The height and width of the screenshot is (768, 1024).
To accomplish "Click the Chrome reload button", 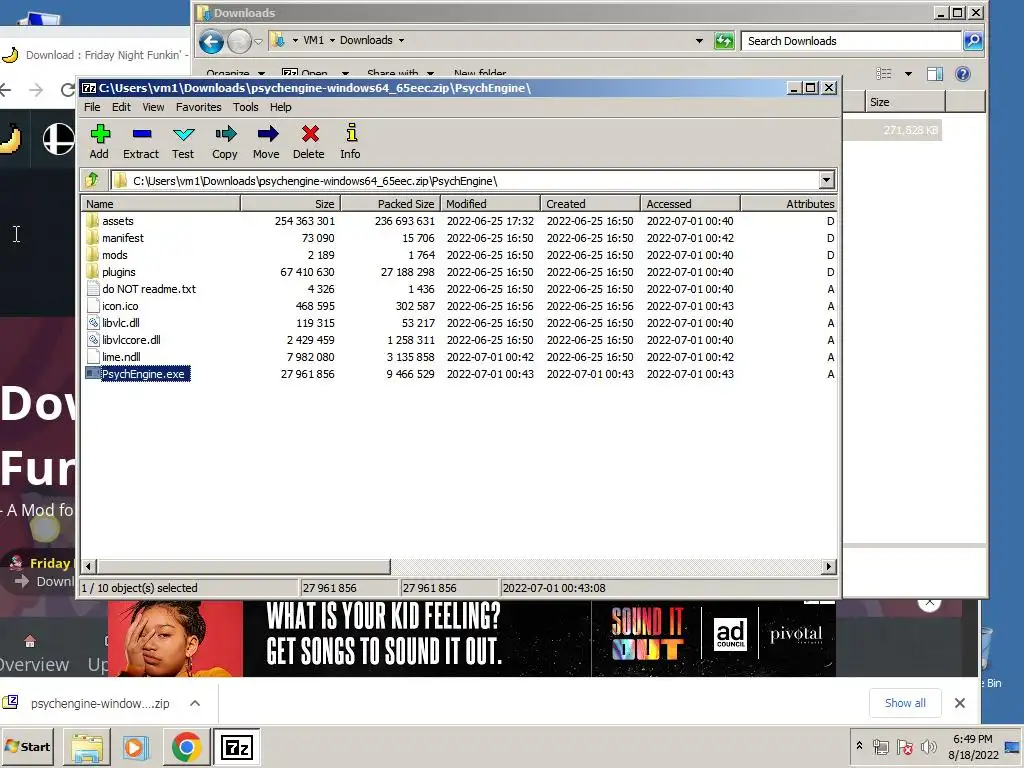I will pos(67,89).
